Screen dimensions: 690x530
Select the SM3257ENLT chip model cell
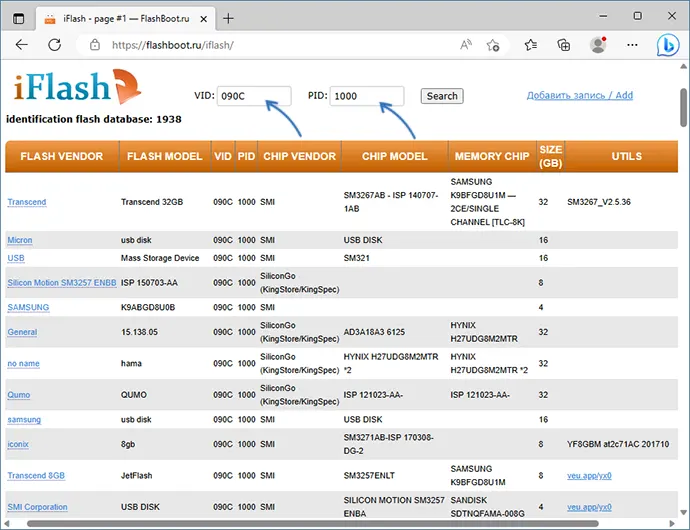[x=369, y=475]
